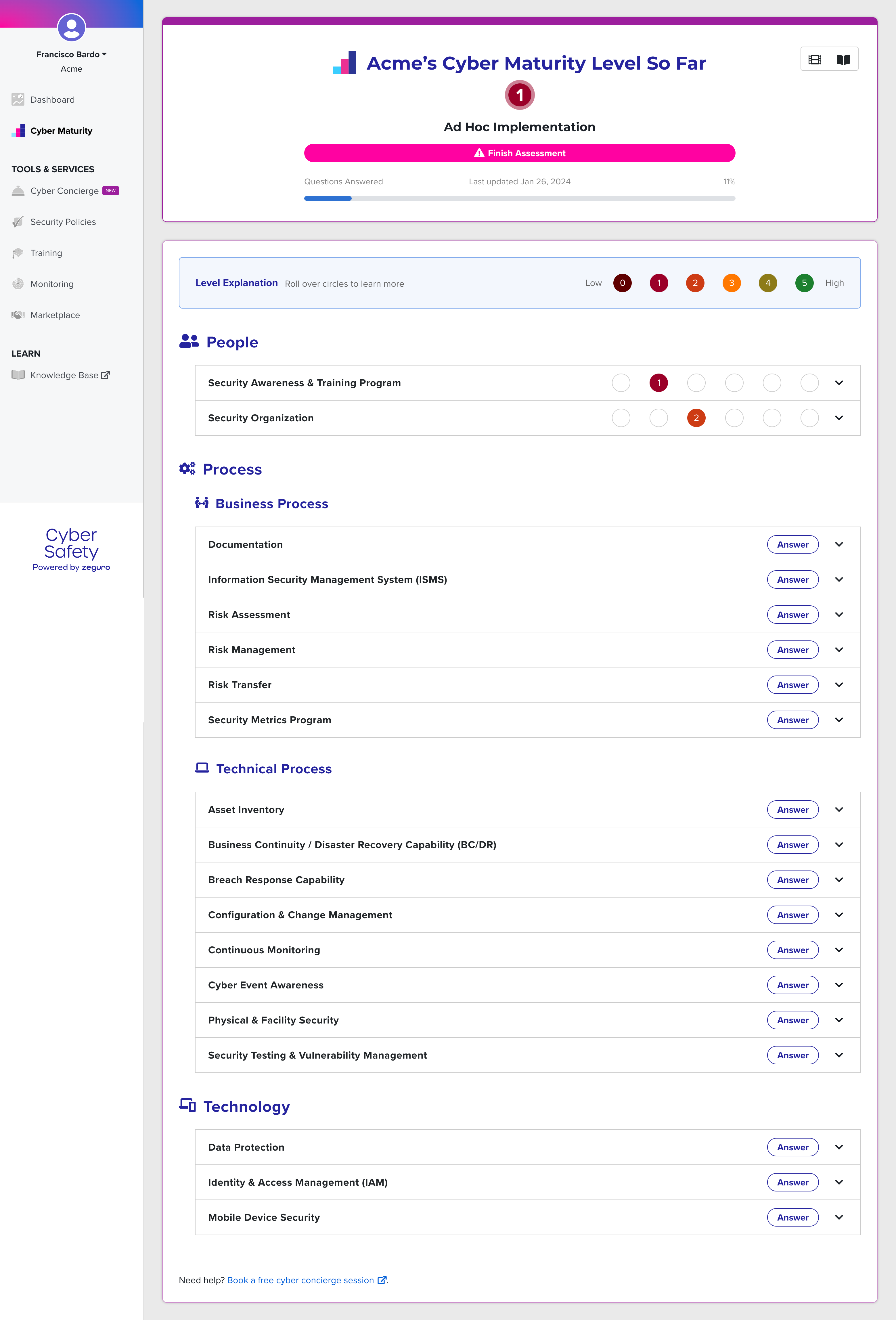Open Francisco Bardo account dropdown
Viewport: 896px width, 1320px height.
[72, 55]
